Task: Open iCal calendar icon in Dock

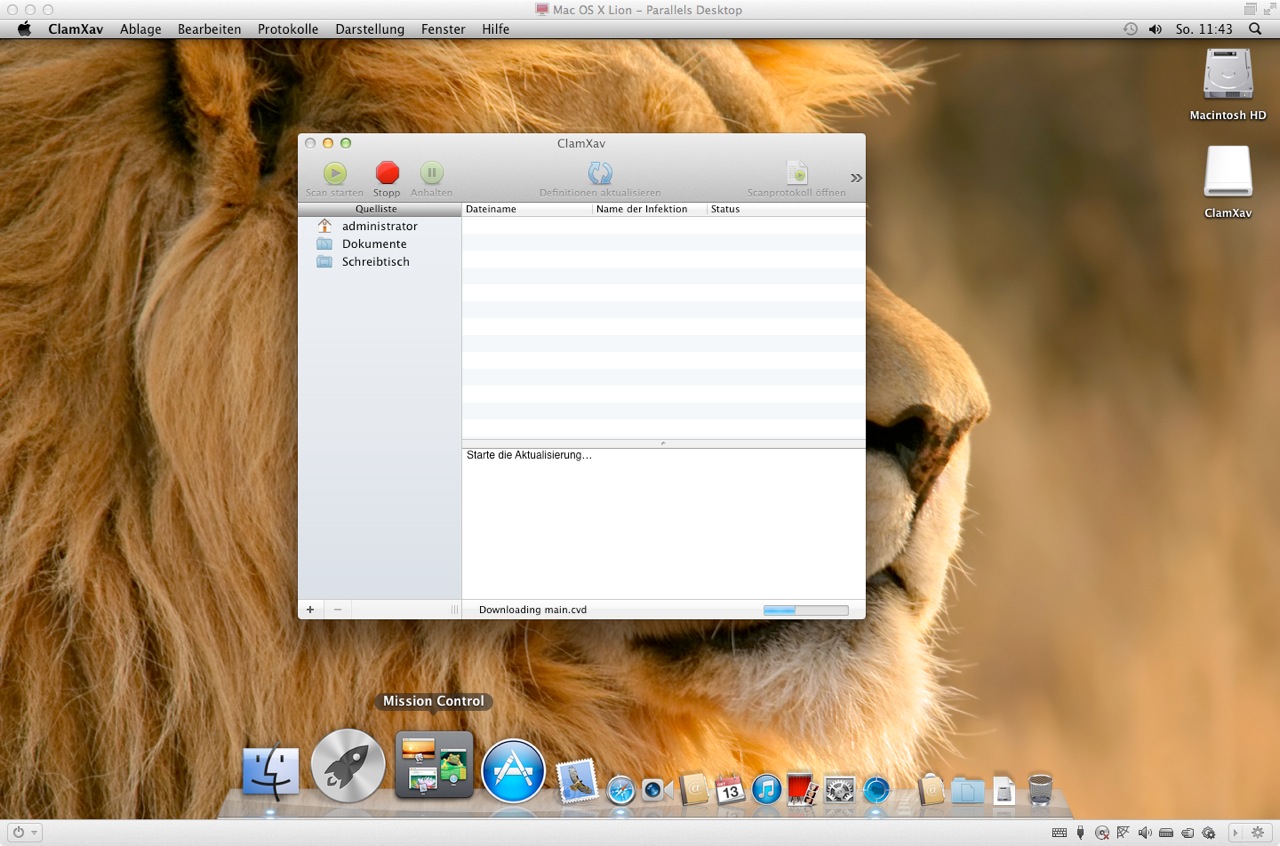Action: [730, 789]
